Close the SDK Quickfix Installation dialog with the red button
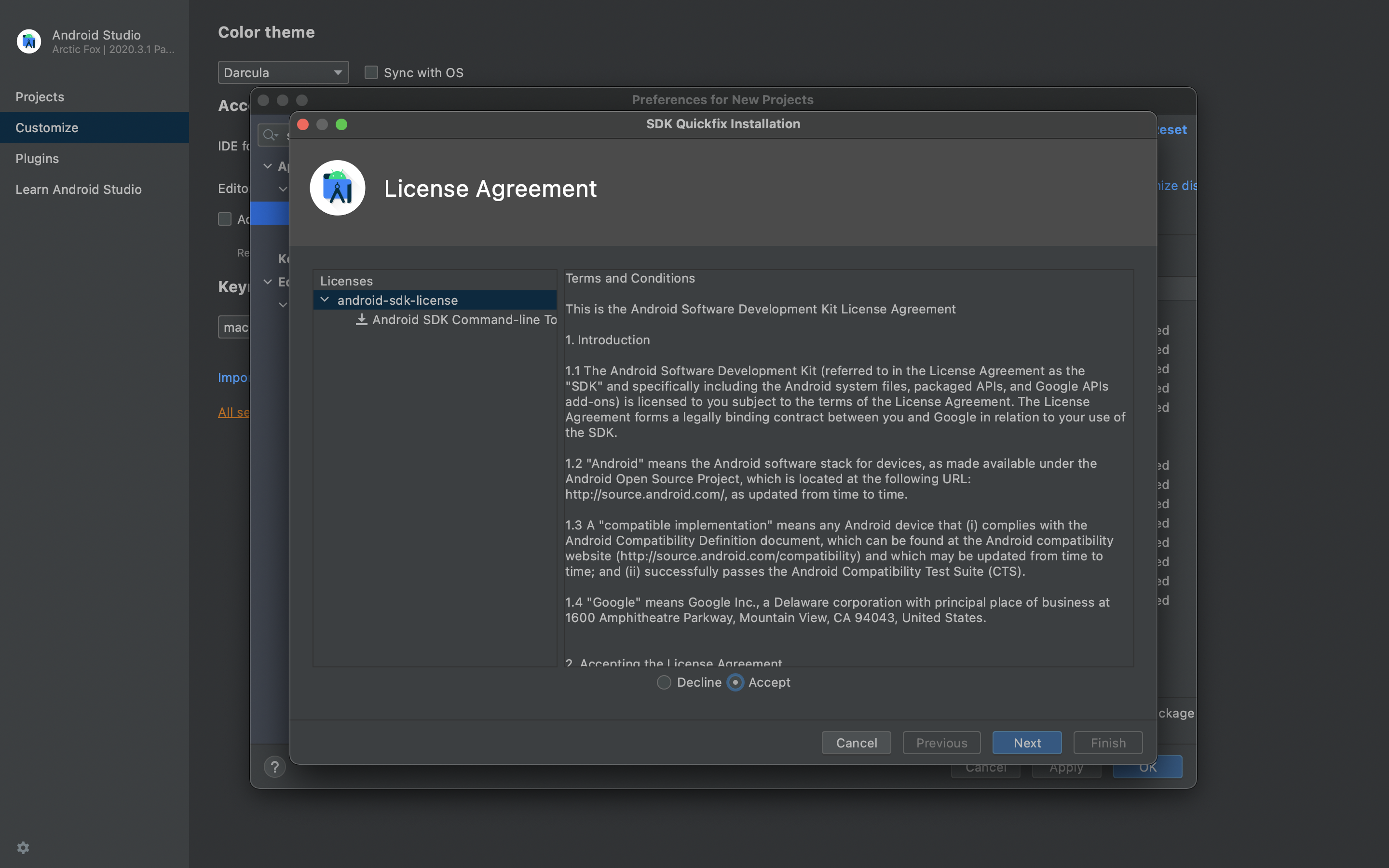Screen dimensions: 1389x868 coord(303,124)
